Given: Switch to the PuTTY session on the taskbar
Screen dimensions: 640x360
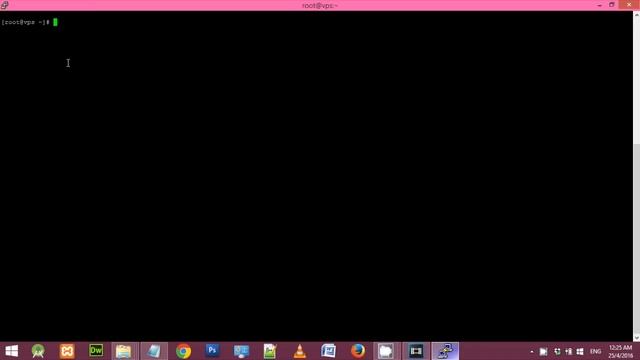Looking at the screenshot, I should (445, 351).
